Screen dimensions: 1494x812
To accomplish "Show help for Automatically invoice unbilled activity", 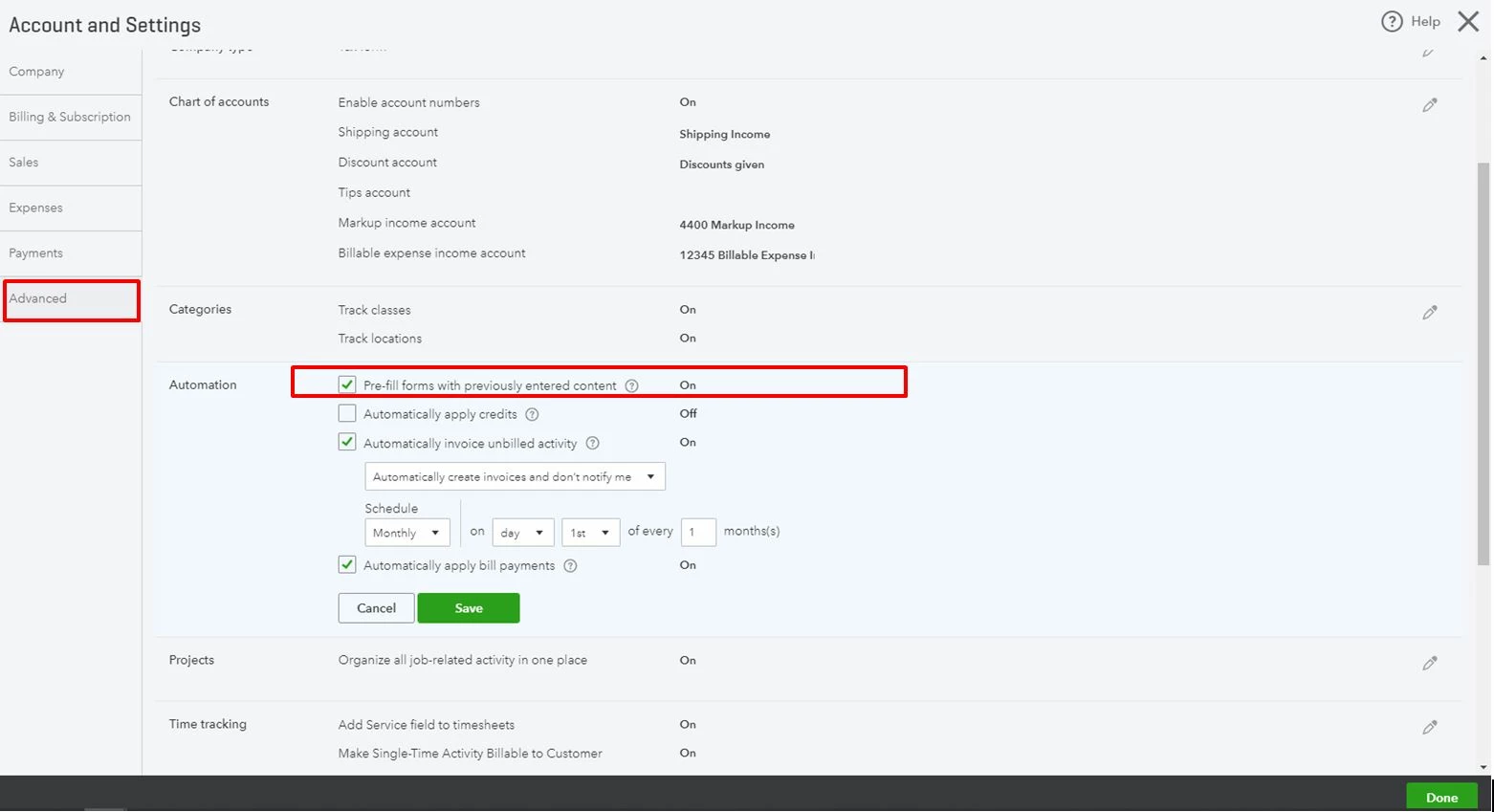I will 592,444.
